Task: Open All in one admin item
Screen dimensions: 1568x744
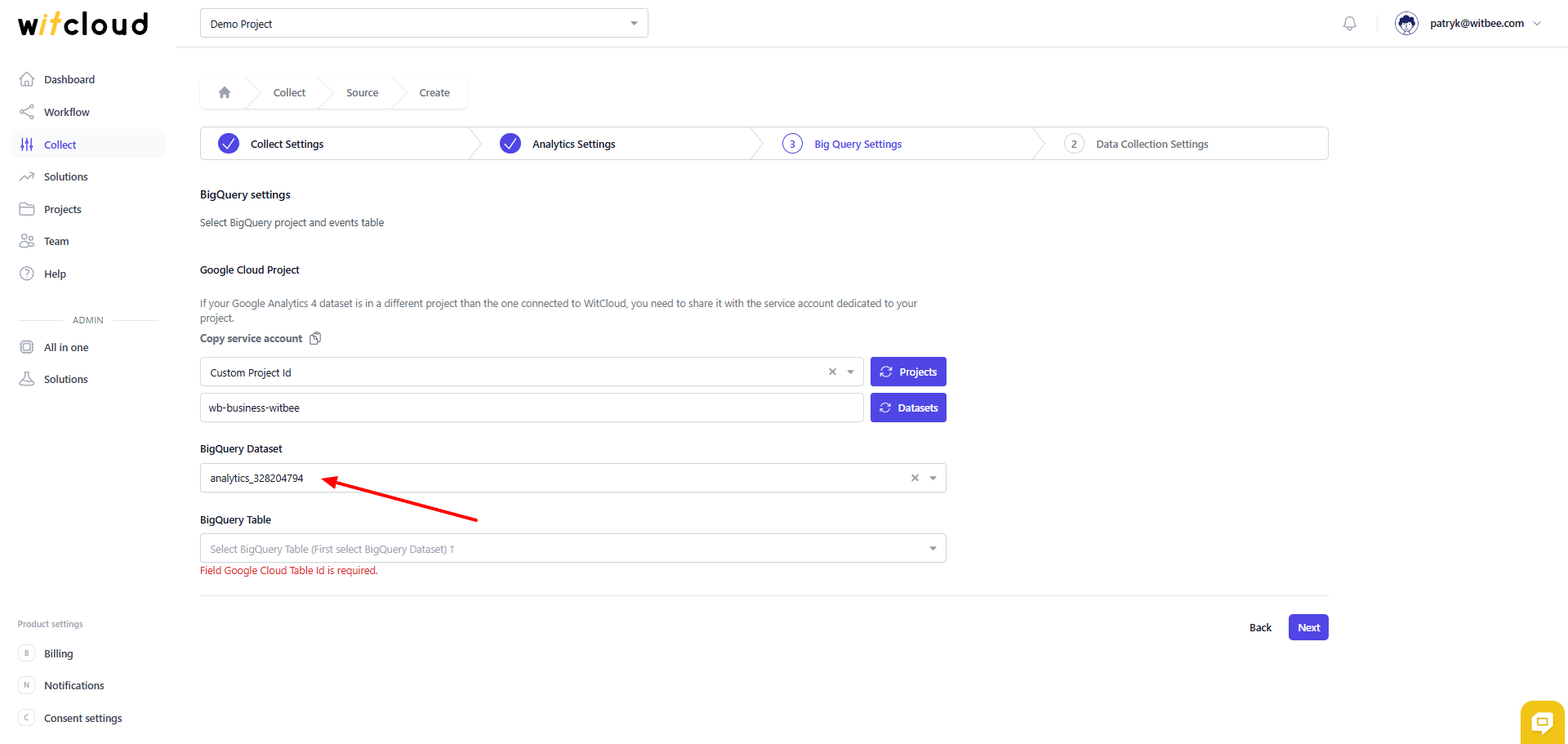Action: [x=66, y=347]
